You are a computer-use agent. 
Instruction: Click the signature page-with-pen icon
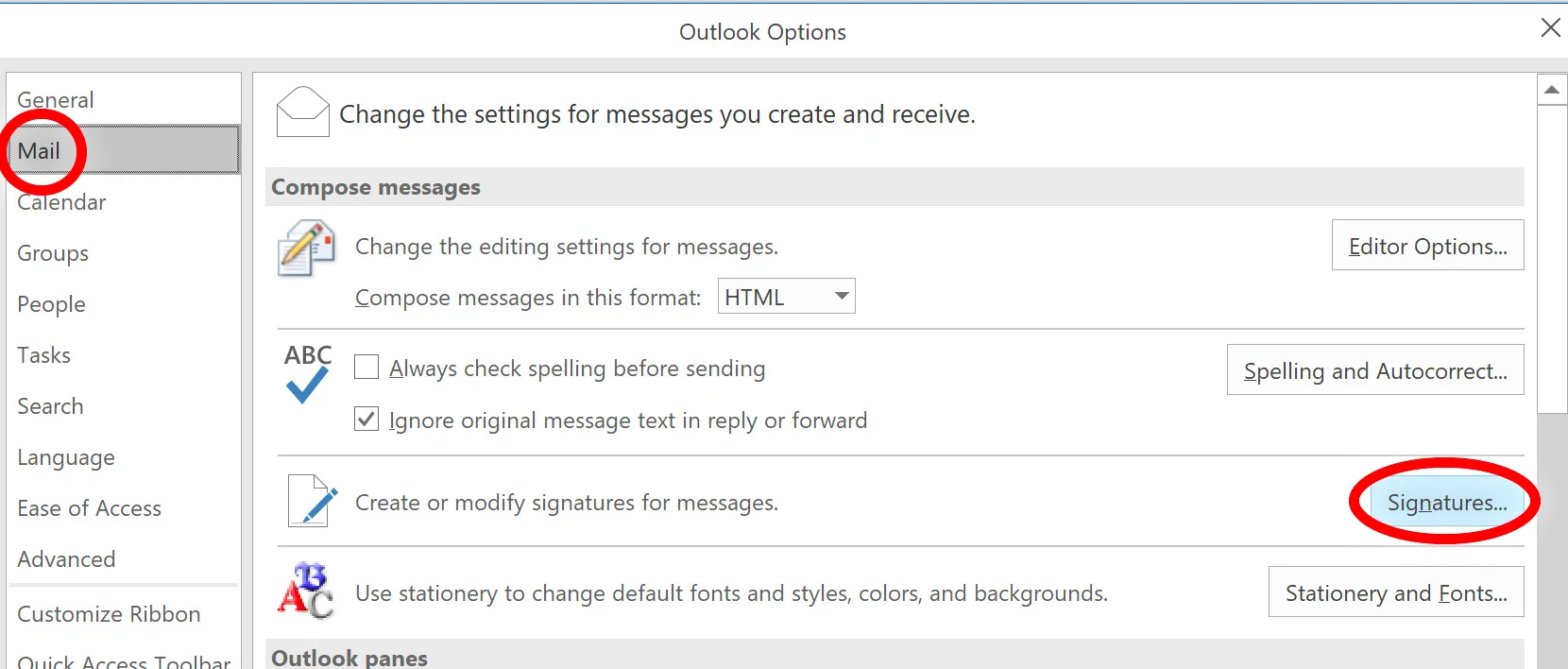point(313,501)
